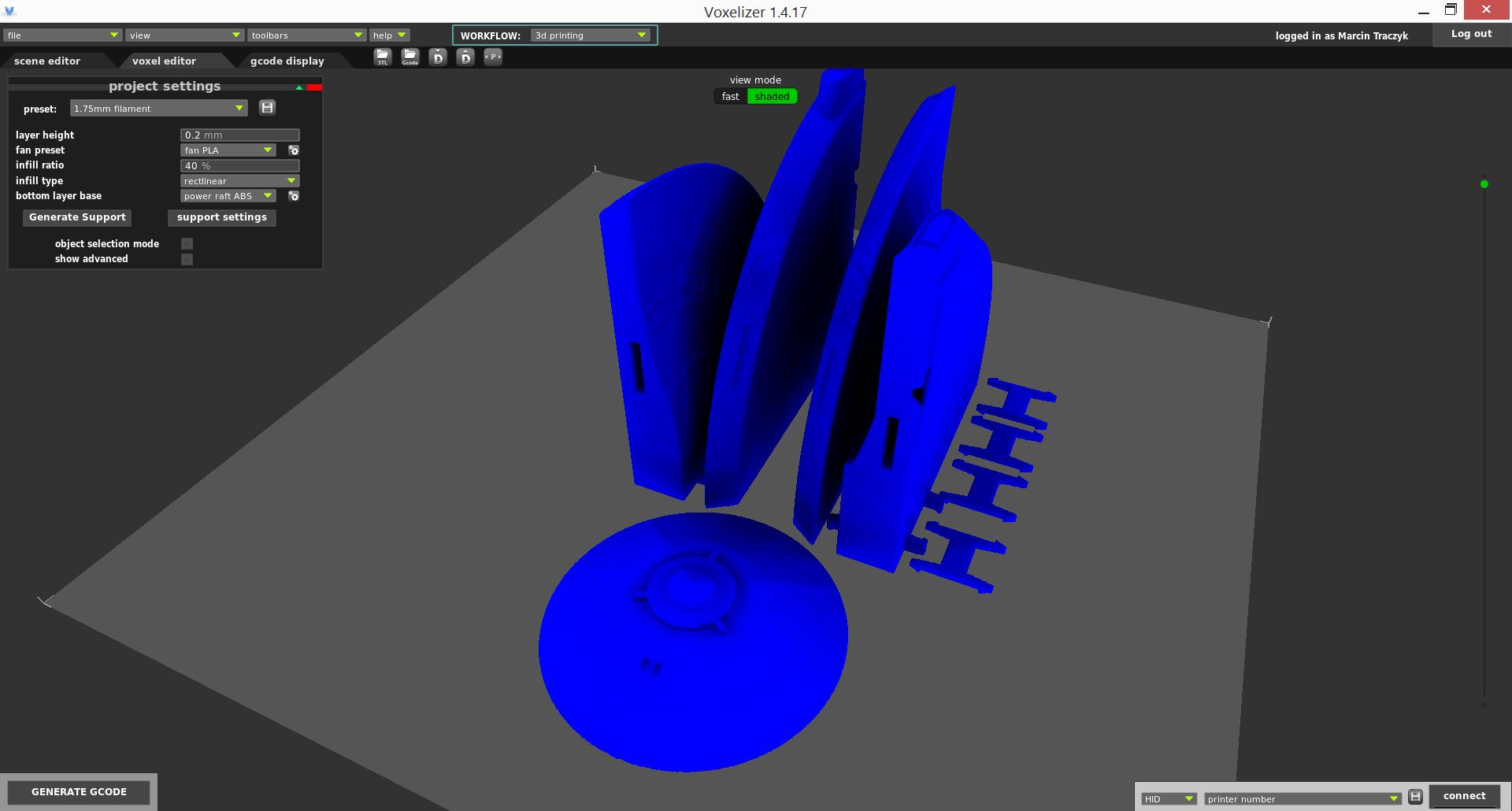Click the save icon beside printer number
The image size is (1512, 811).
click(1415, 797)
